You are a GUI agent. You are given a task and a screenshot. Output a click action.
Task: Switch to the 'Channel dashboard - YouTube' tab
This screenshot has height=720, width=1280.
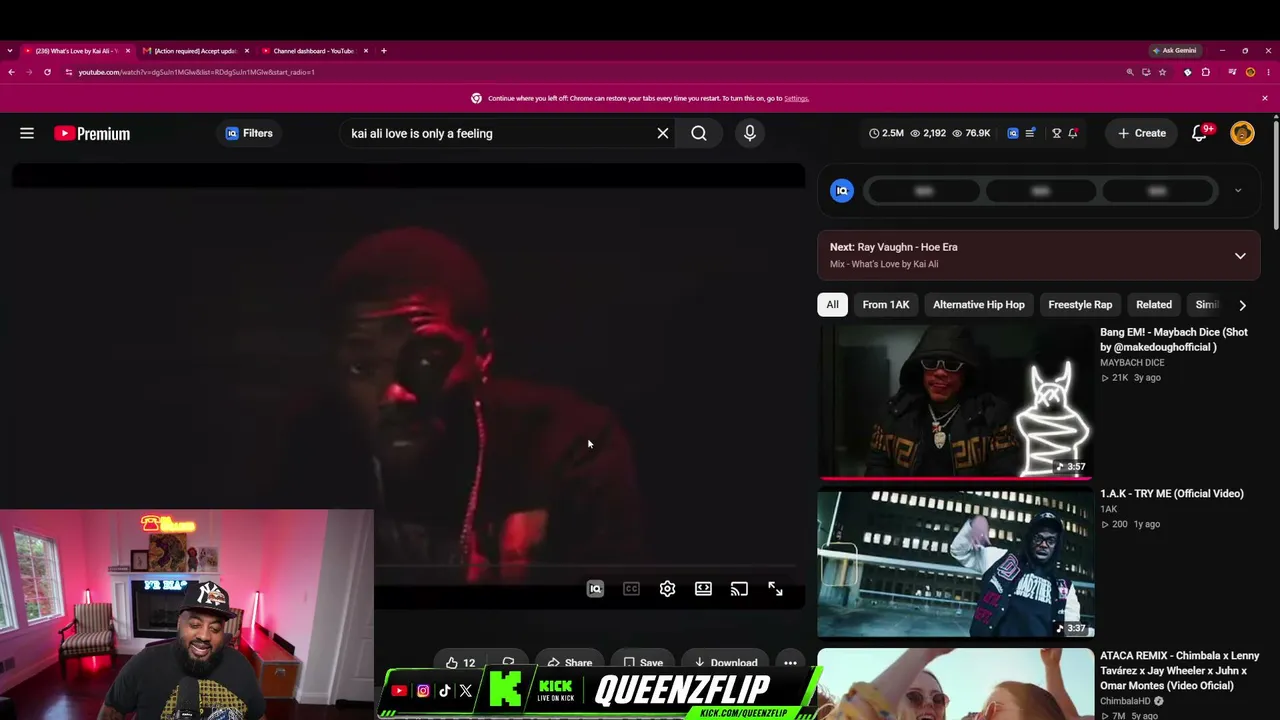click(315, 51)
